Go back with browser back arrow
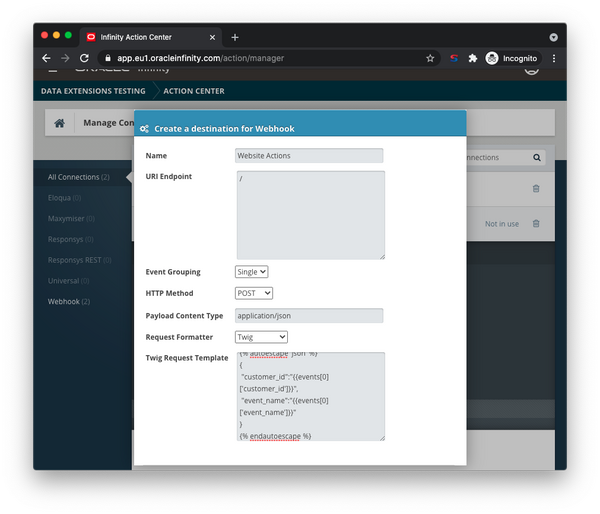The width and height of the screenshot is (600, 514). (x=46, y=58)
